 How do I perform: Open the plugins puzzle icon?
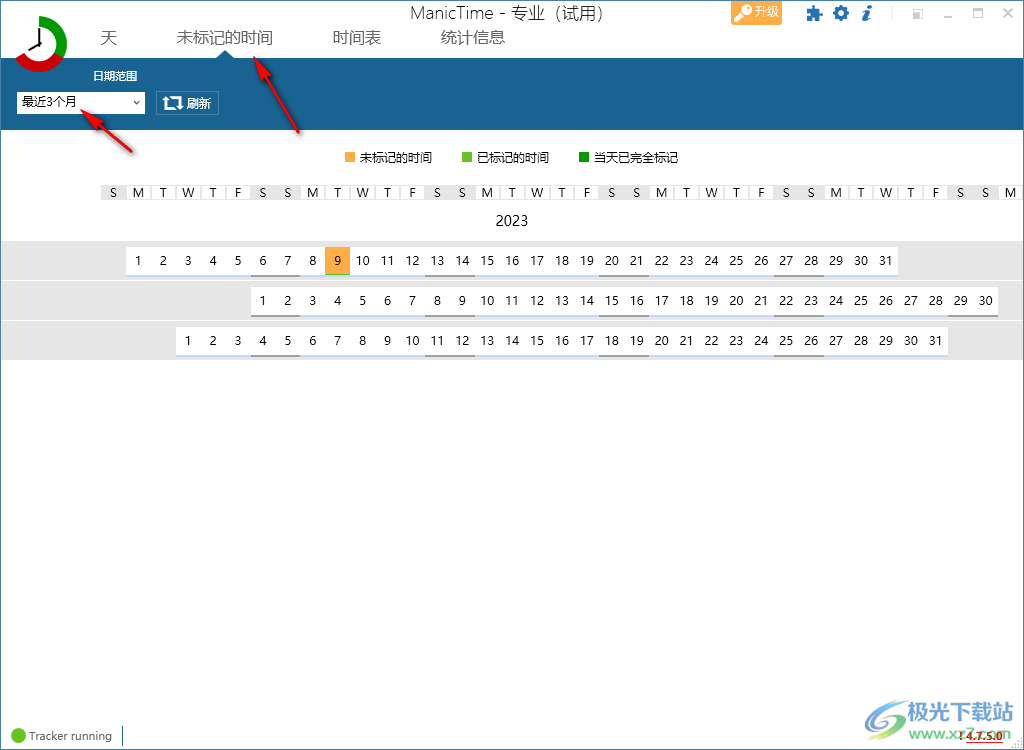814,13
